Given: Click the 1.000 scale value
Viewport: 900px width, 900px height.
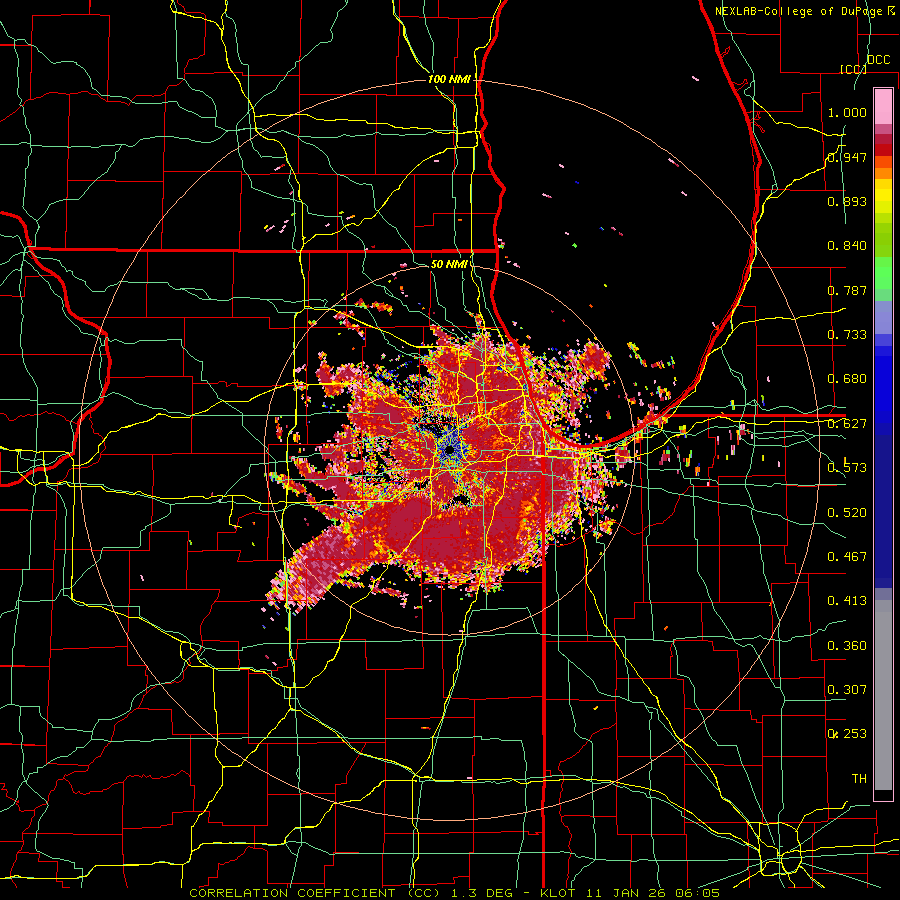Looking at the screenshot, I should coord(847,112).
